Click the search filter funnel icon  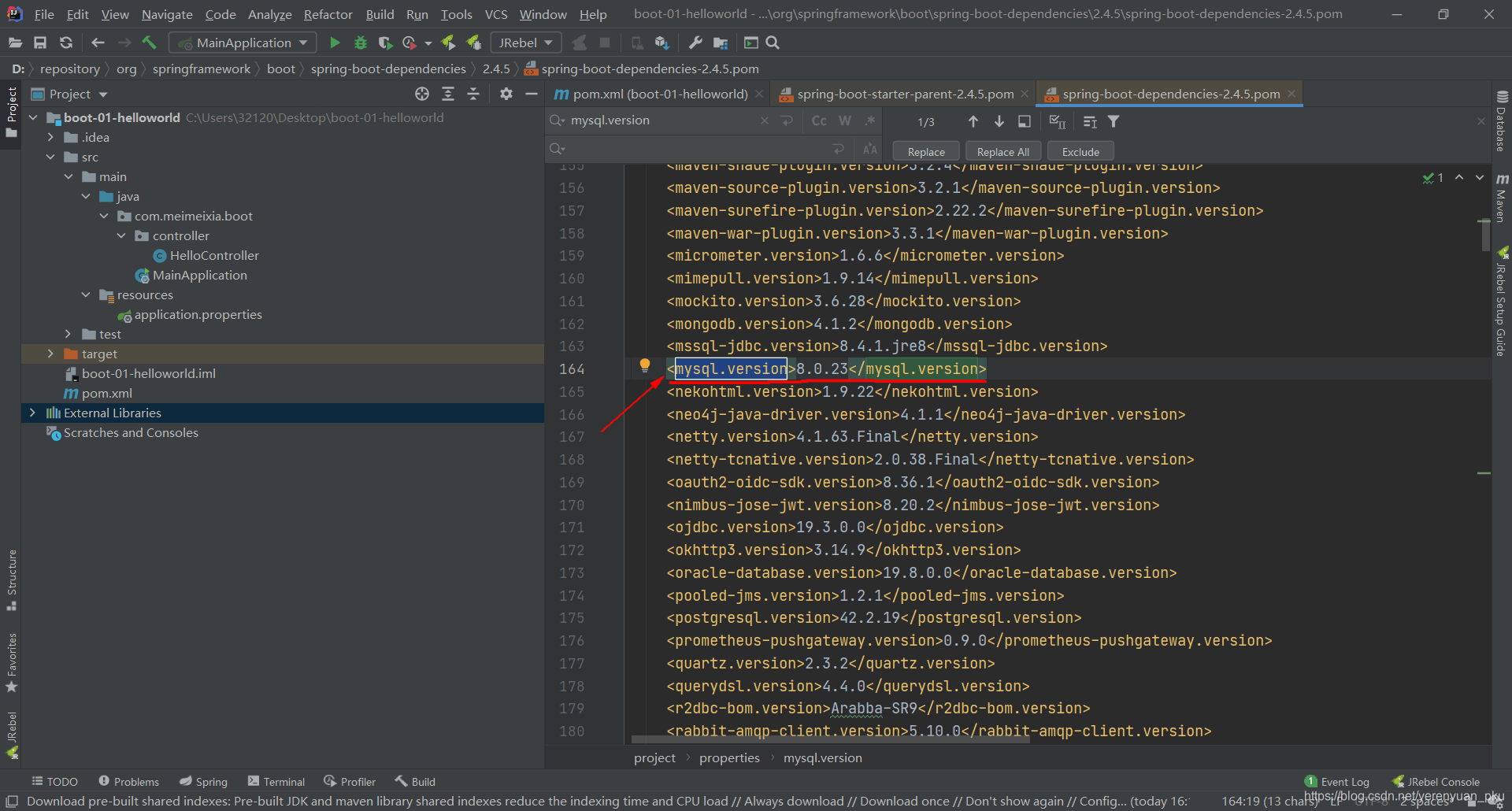1114,121
